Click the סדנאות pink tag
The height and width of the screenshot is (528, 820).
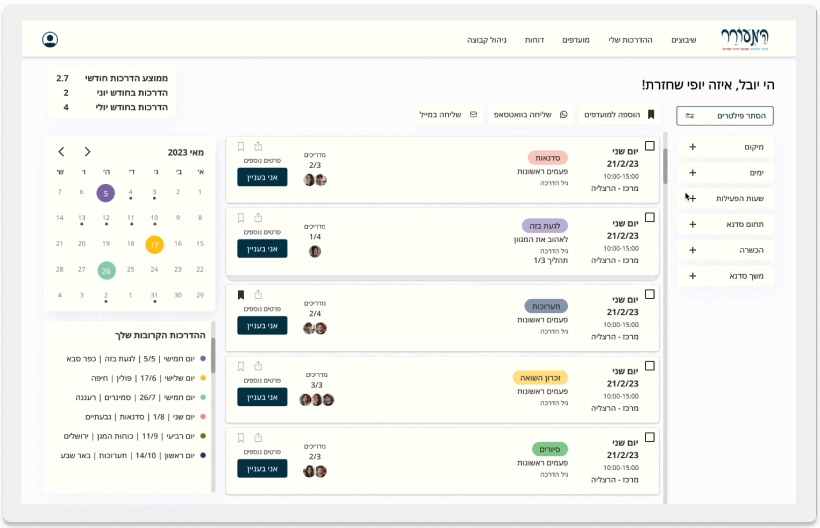tap(548, 158)
